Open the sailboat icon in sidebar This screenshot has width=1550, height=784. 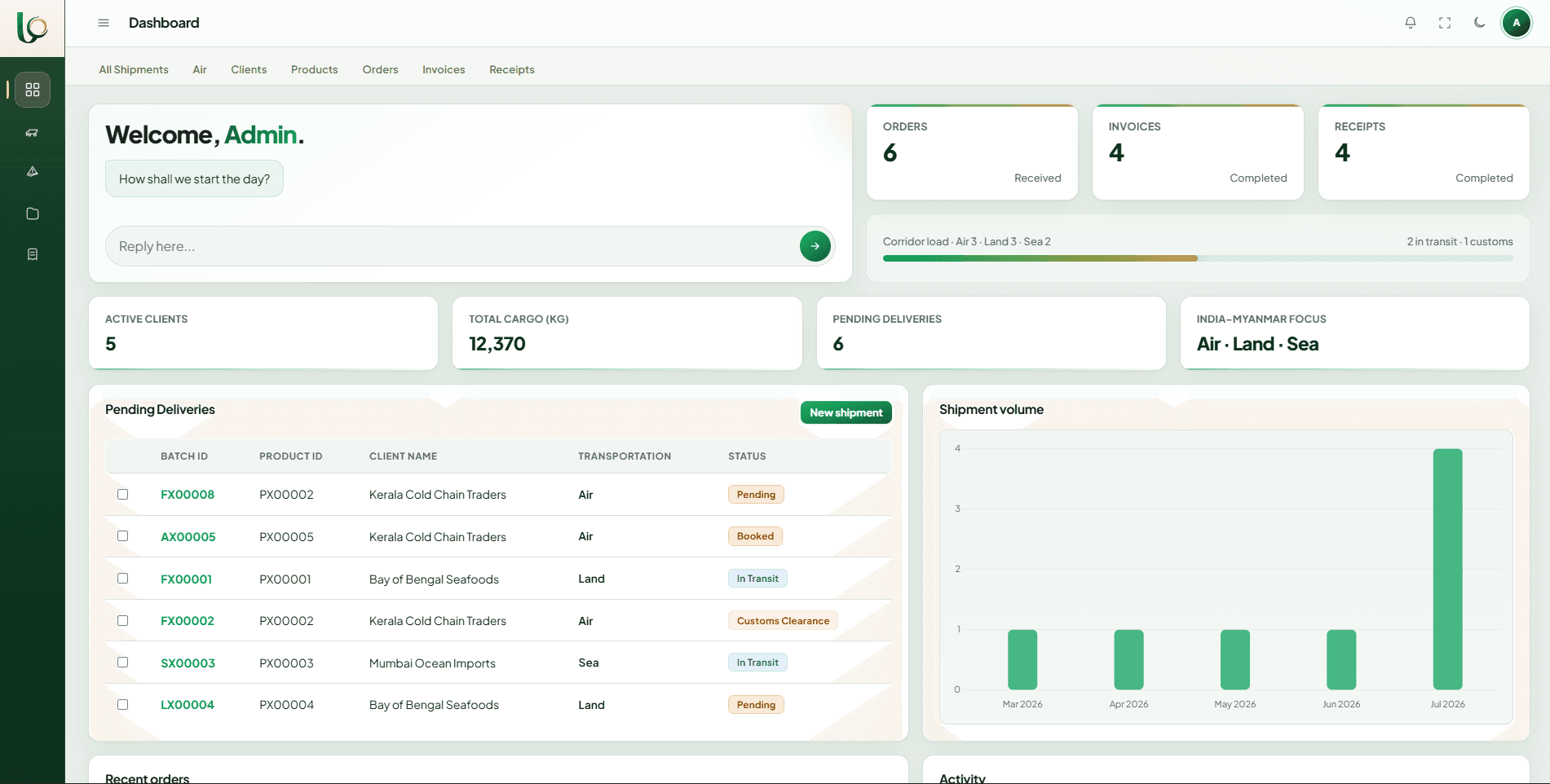coord(33,171)
